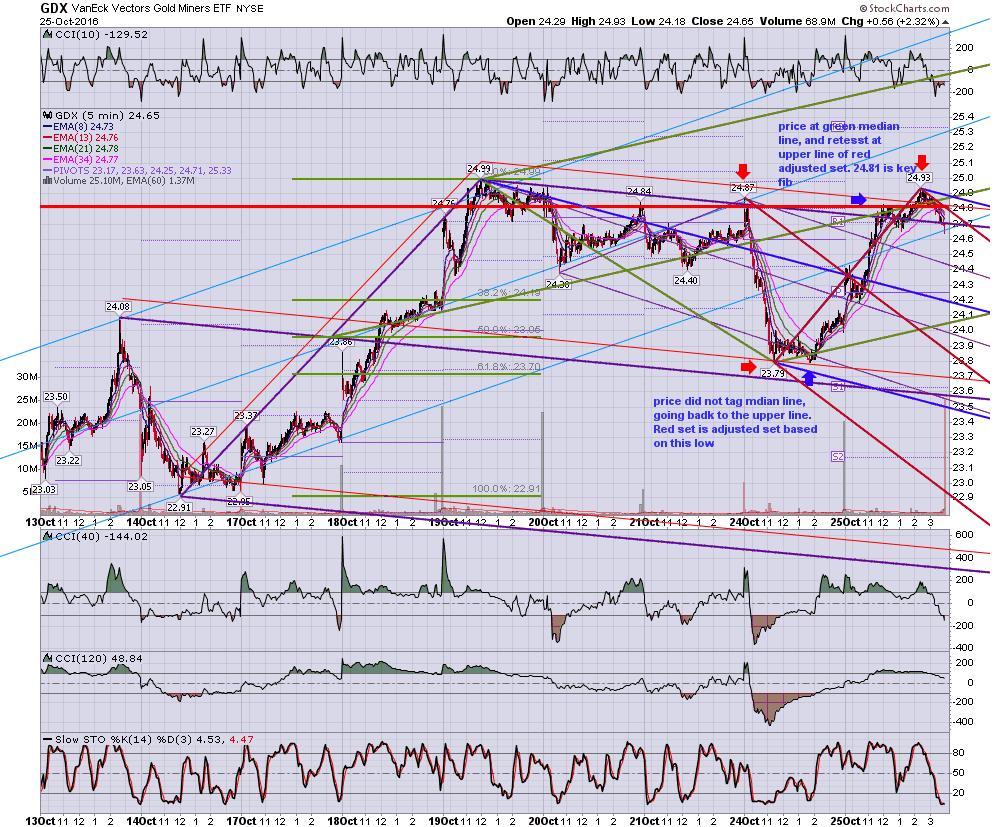Select the P pivot marker box

[x=837, y=290]
